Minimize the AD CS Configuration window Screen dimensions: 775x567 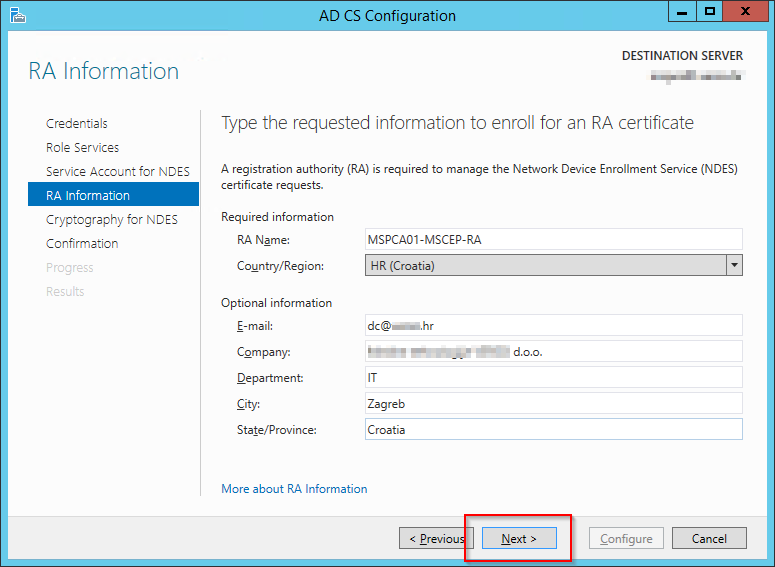682,11
